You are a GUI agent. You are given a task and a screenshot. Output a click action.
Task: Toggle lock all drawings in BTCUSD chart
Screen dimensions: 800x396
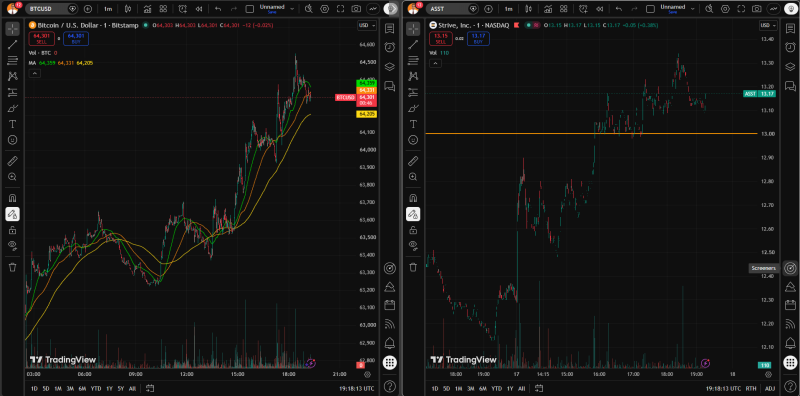[x=13, y=230]
